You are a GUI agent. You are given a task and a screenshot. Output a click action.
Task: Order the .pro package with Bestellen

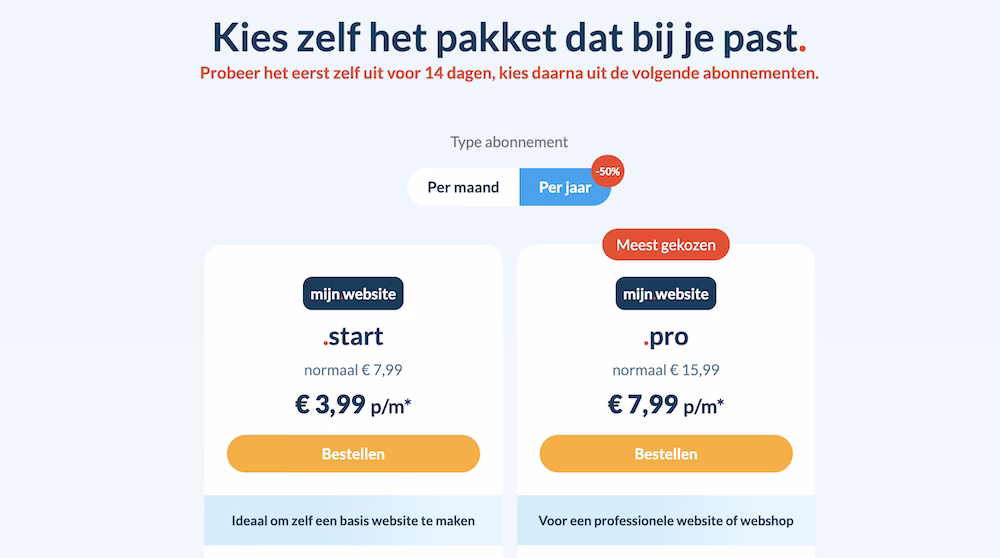(666, 453)
